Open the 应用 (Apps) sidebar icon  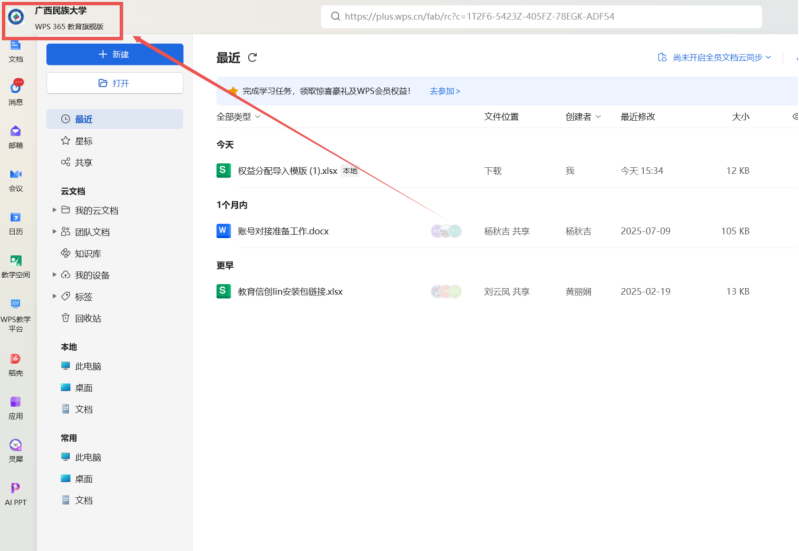[16, 405]
